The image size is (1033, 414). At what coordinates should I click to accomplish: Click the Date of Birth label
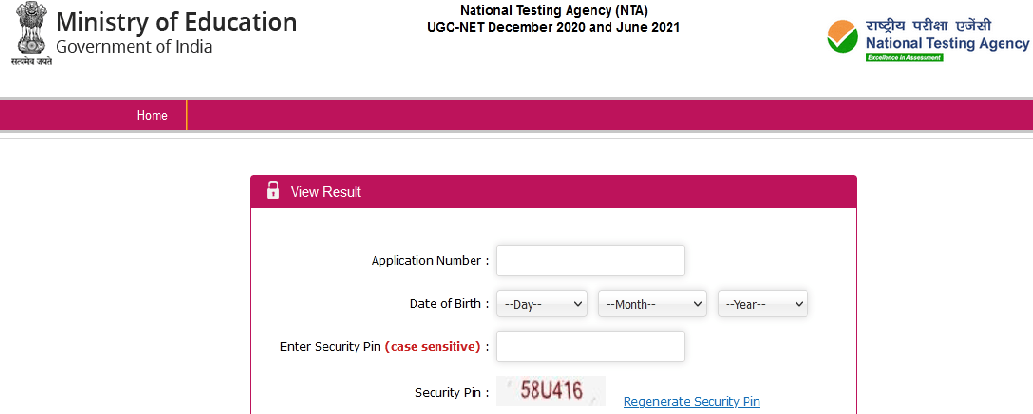click(449, 304)
